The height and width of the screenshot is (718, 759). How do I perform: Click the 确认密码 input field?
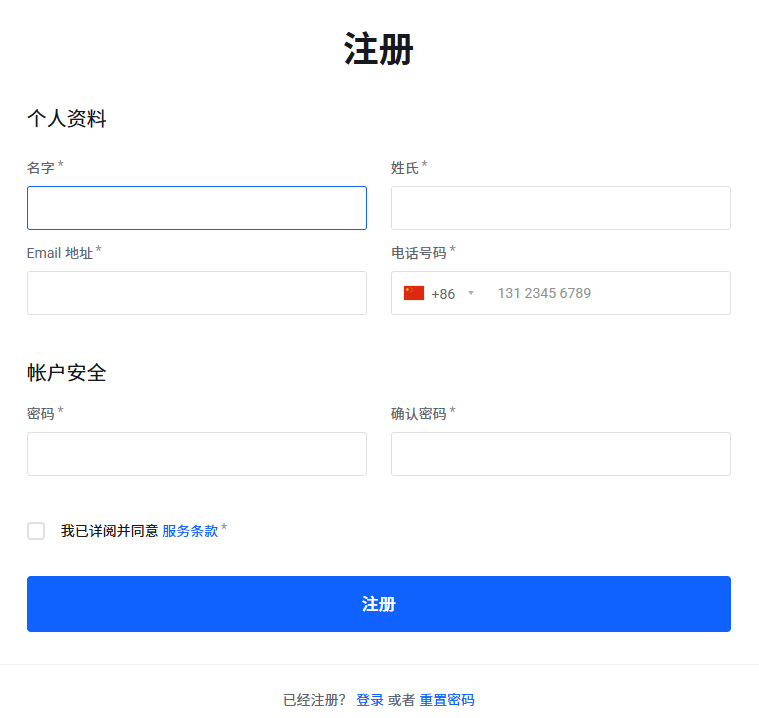[x=560, y=454]
